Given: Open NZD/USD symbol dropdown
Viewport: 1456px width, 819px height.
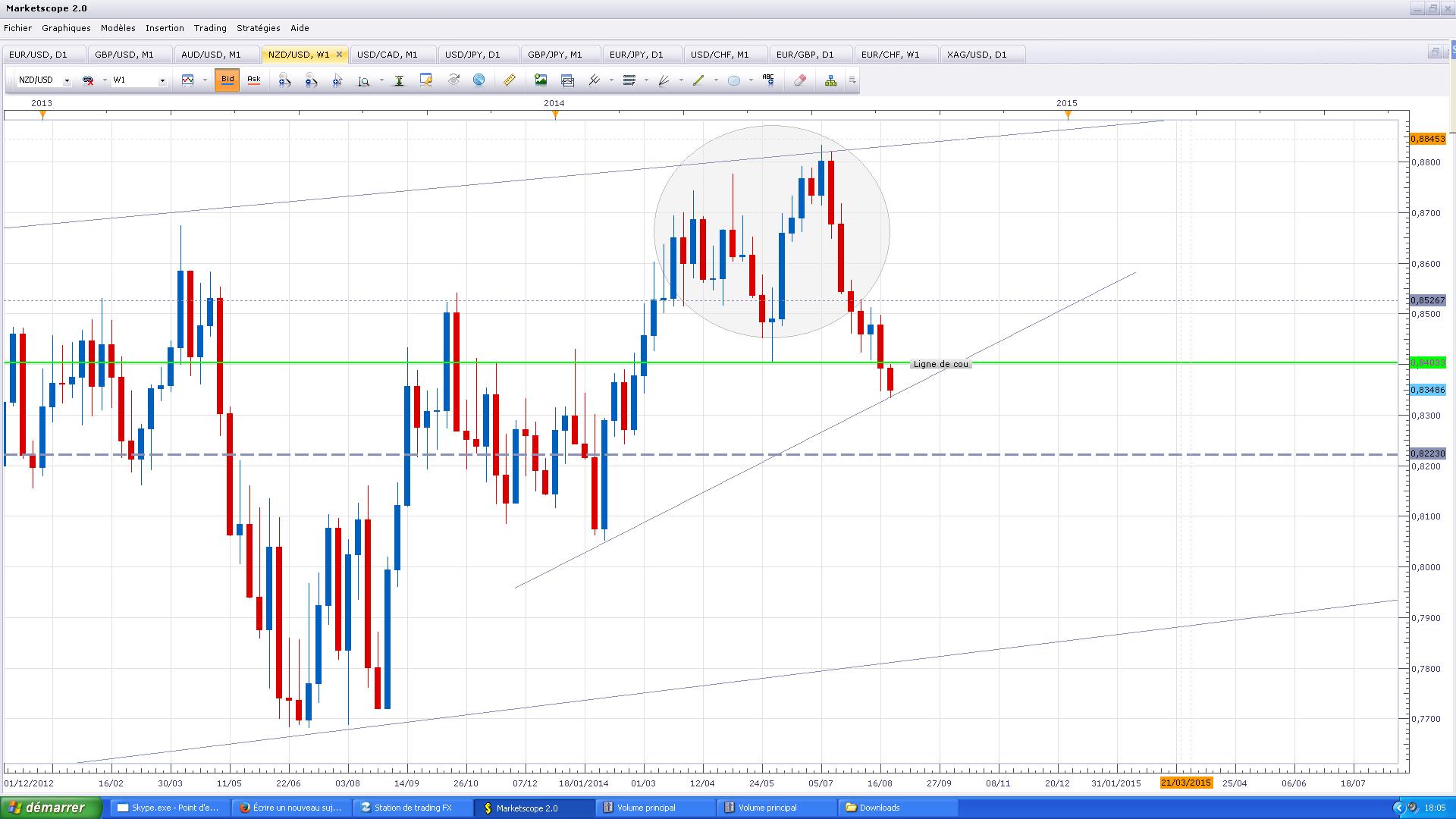Looking at the screenshot, I should [67, 80].
